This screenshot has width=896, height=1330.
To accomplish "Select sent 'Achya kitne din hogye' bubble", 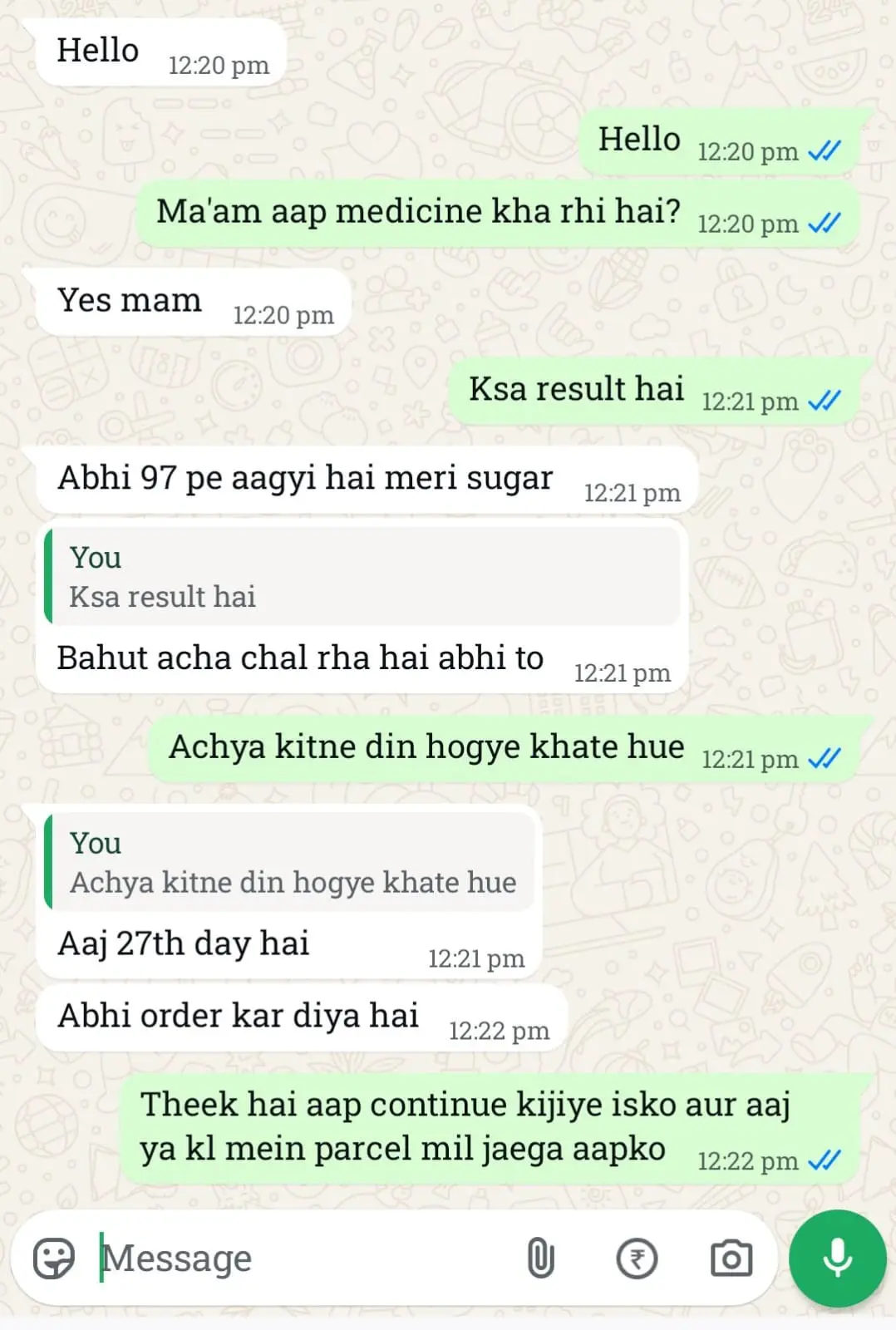I will point(503,748).
